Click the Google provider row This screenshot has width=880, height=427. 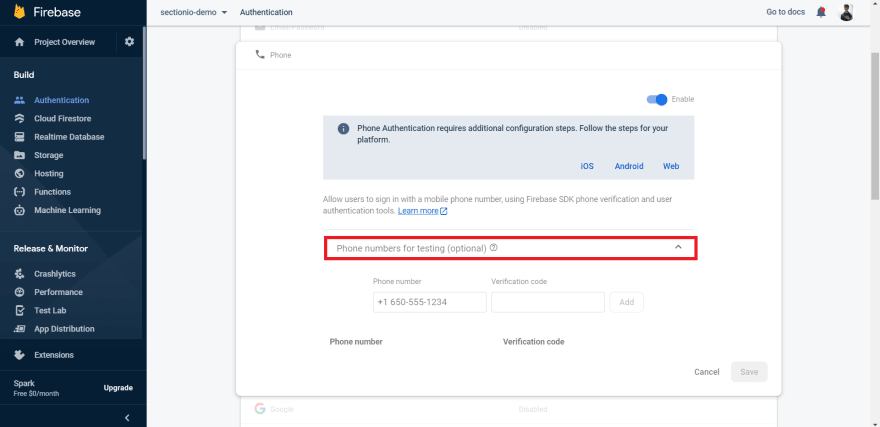(x=508, y=410)
